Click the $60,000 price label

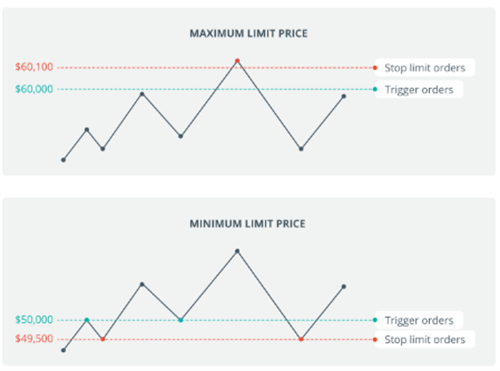34,89
